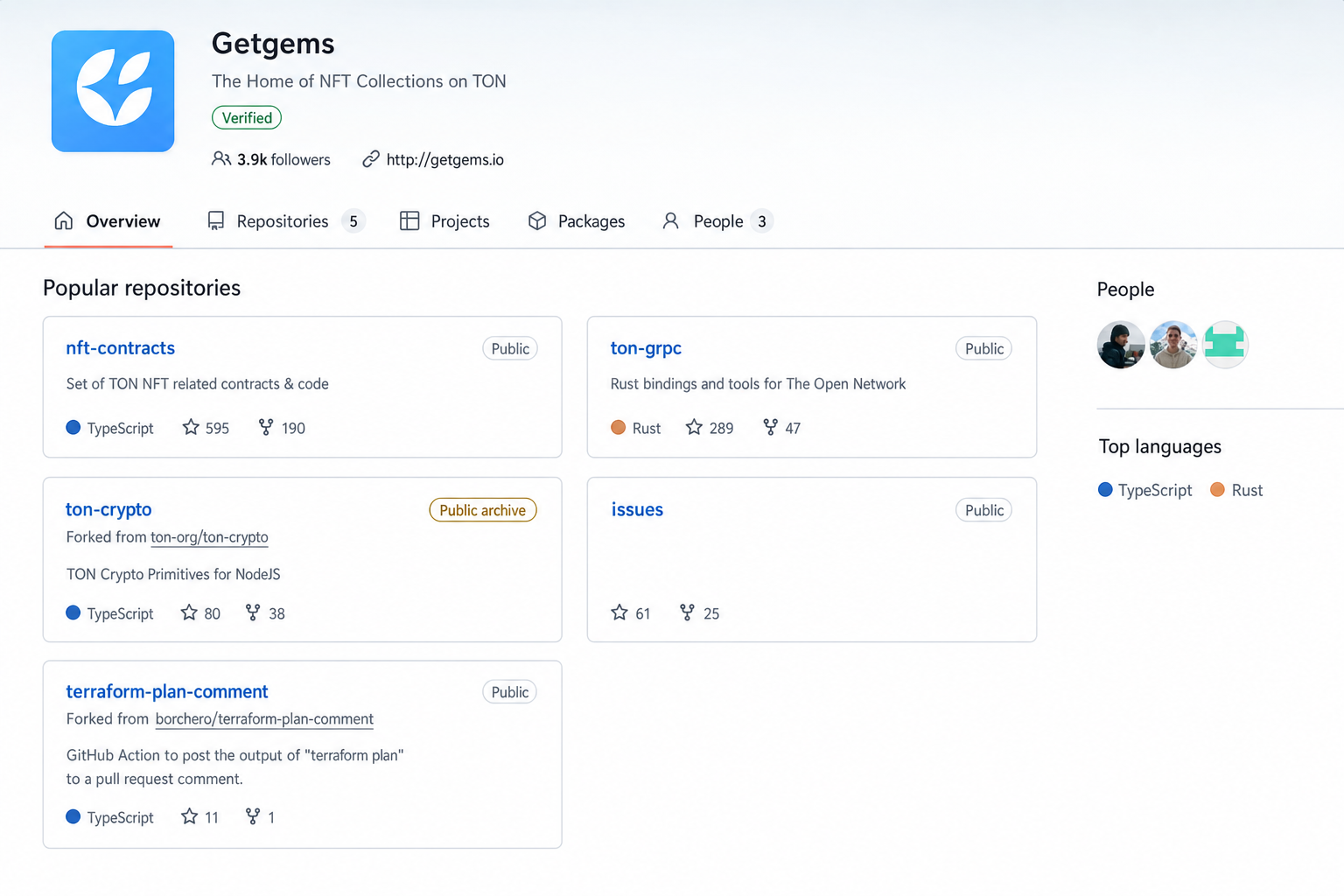Screen dimensions: 1344x896
Task: Open the terraform-plan-comment repository
Action: (x=167, y=691)
